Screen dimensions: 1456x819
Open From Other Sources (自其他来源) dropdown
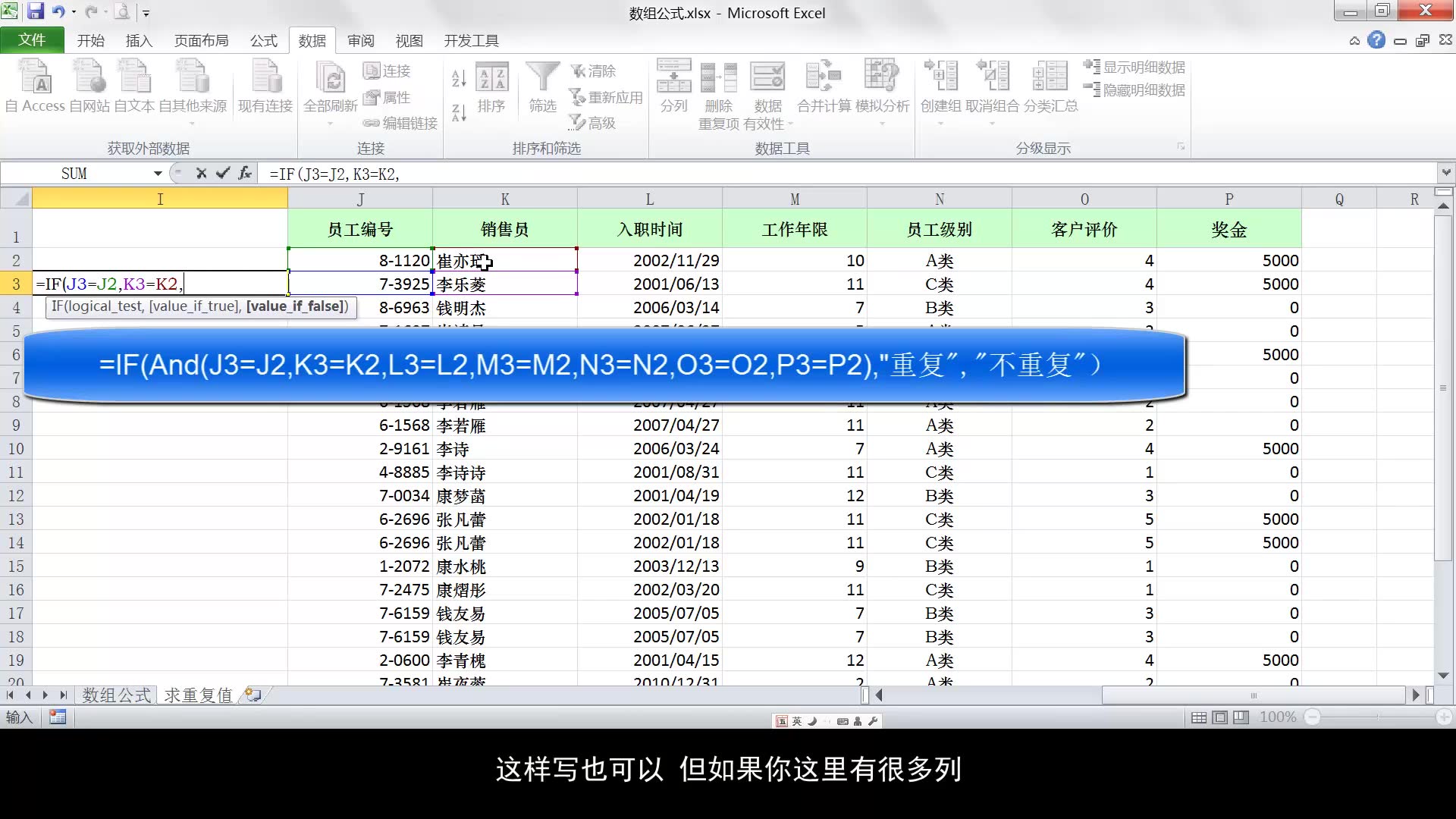[x=192, y=123]
